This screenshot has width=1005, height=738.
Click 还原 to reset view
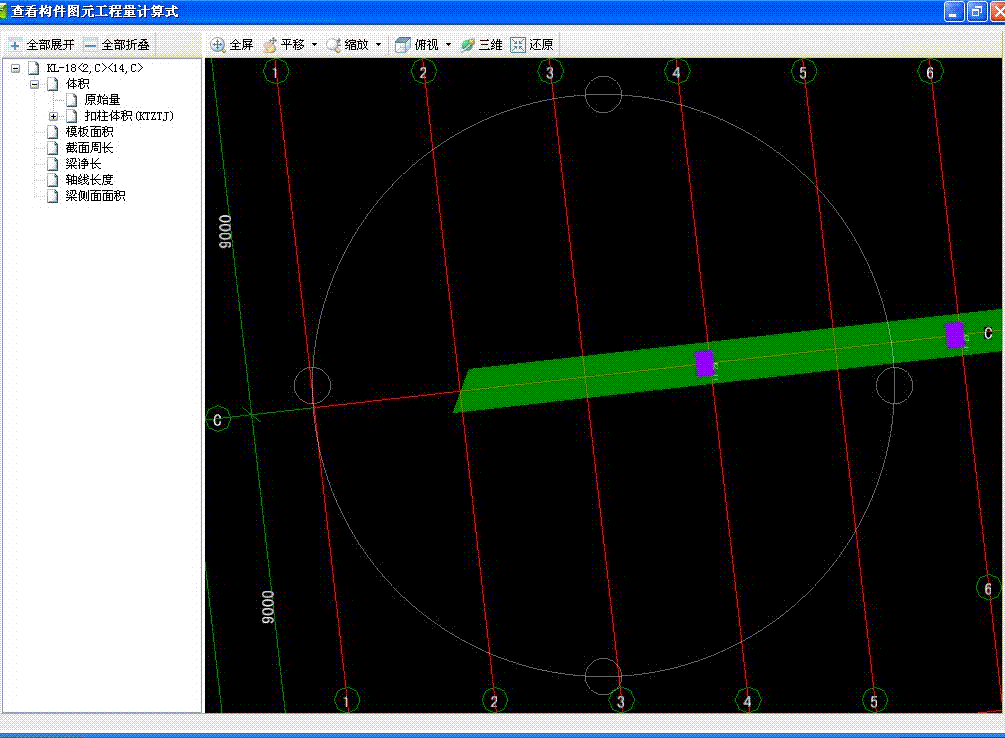coord(532,45)
